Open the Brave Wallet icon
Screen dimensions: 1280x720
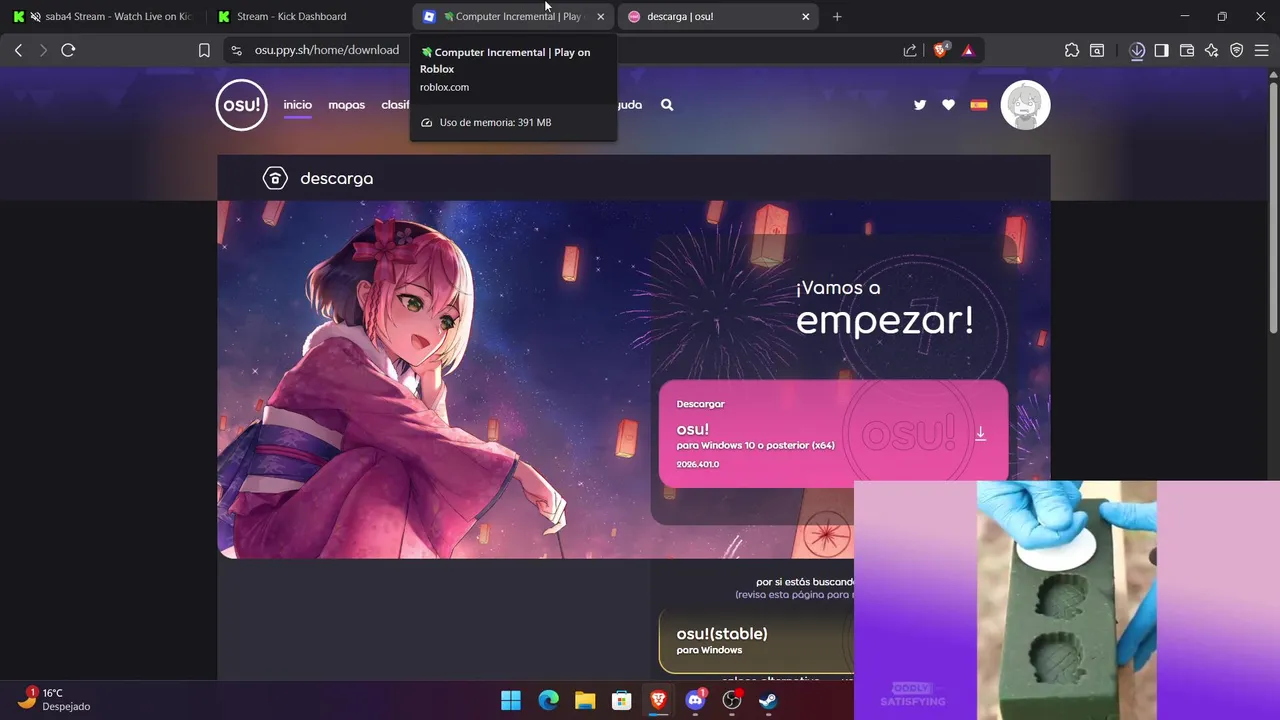1187,50
